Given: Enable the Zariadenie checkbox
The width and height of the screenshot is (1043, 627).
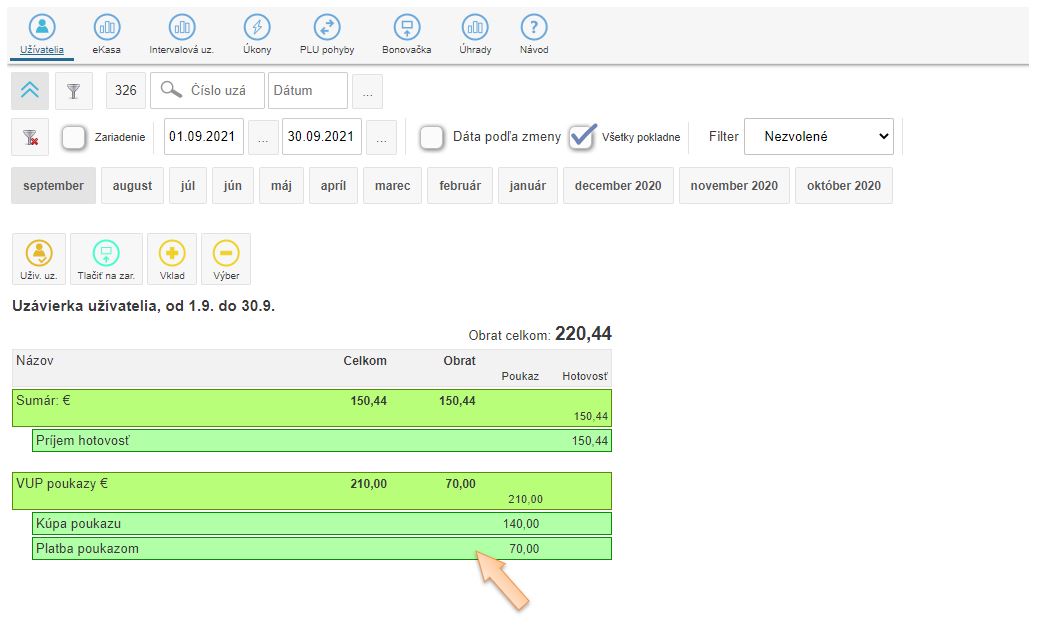Looking at the screenshot, I should (x=74, y=137).
